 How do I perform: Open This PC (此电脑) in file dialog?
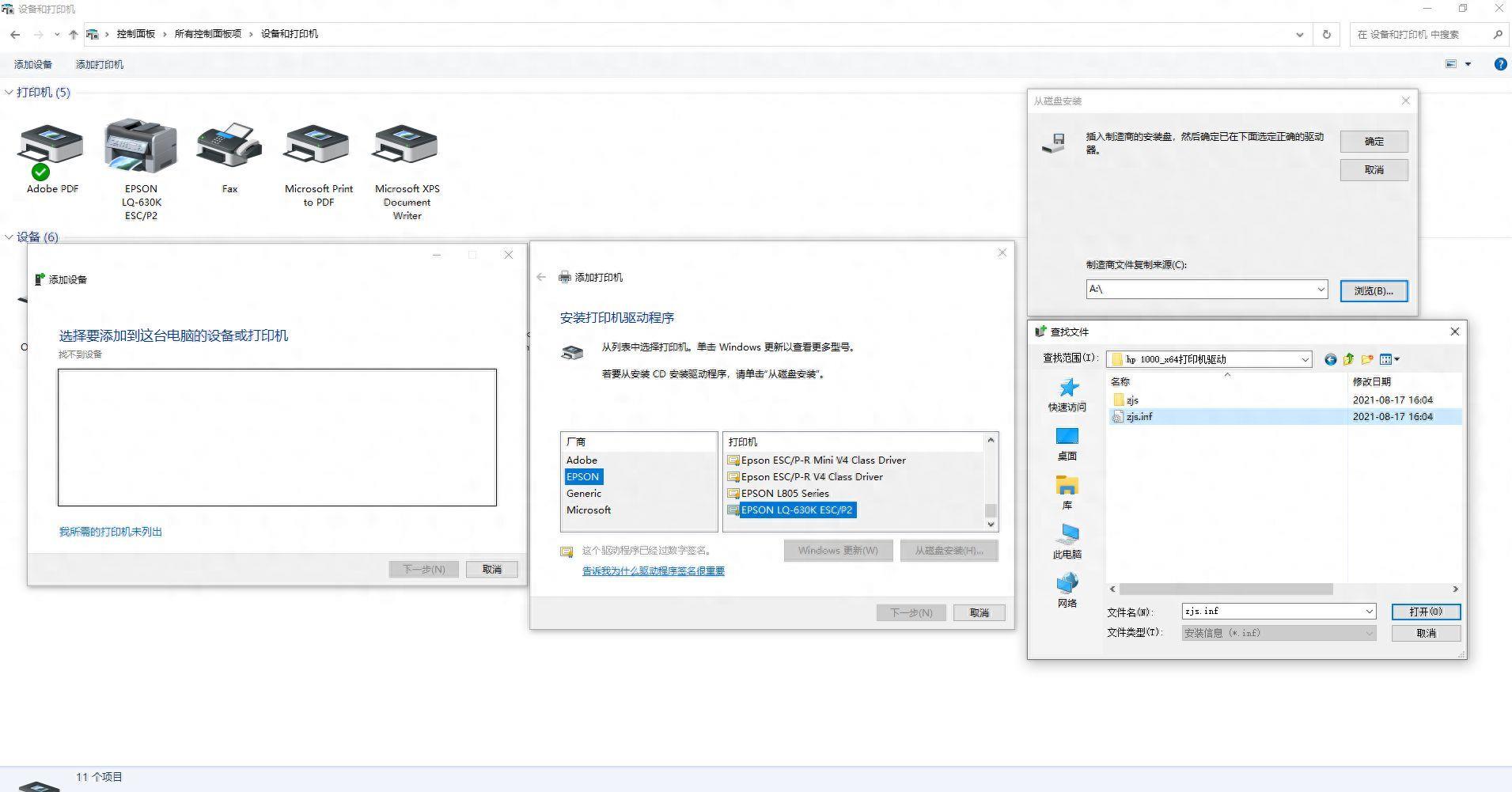tap(1067, 542)
